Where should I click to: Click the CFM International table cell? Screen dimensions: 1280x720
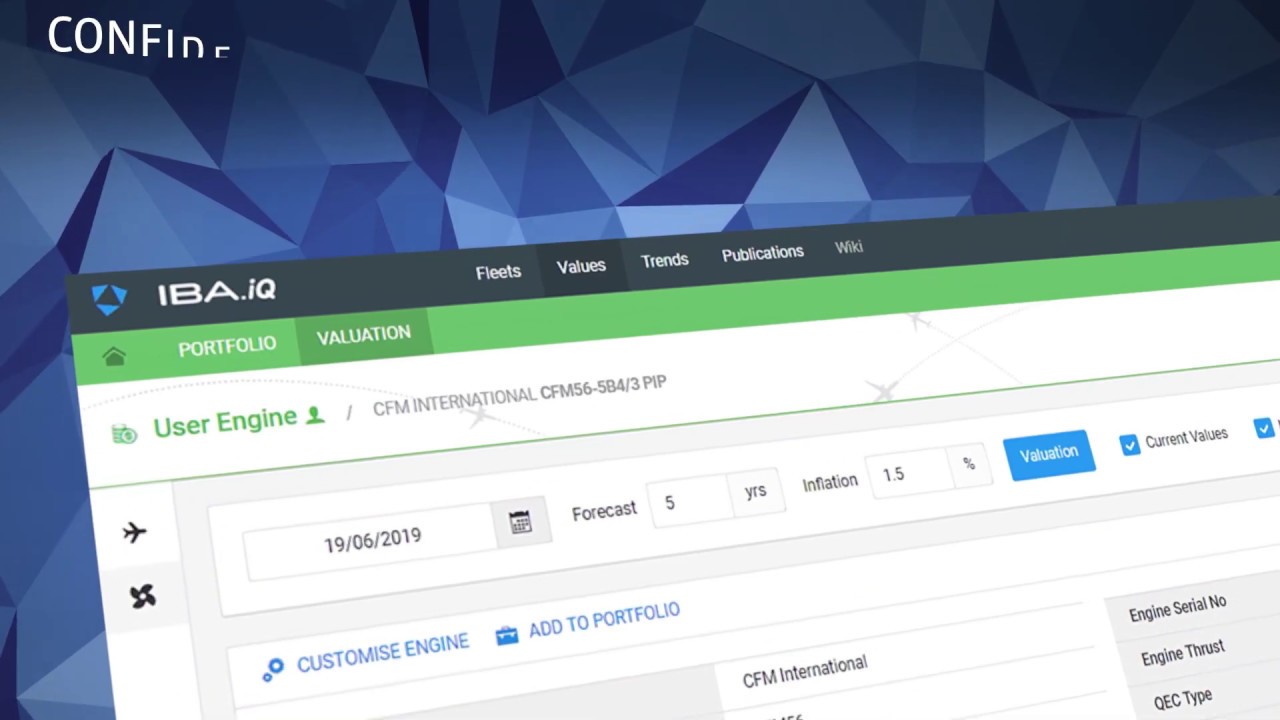pyautogui.click(x=805, y=671)
